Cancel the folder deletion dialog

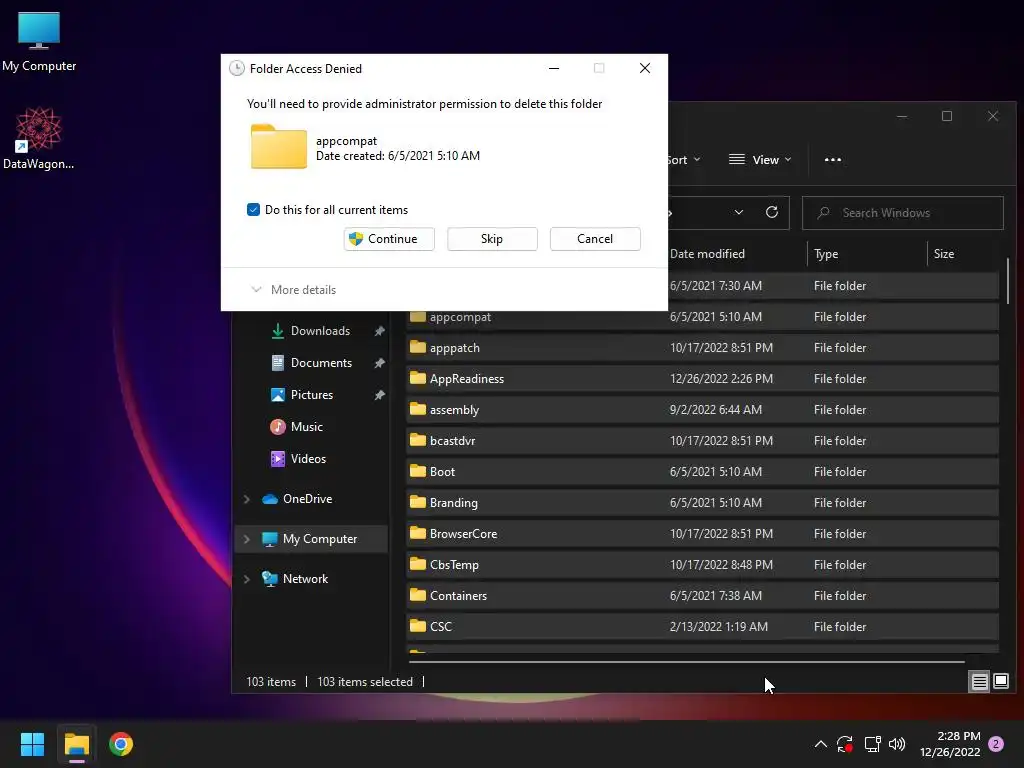[x=595, y=239]
